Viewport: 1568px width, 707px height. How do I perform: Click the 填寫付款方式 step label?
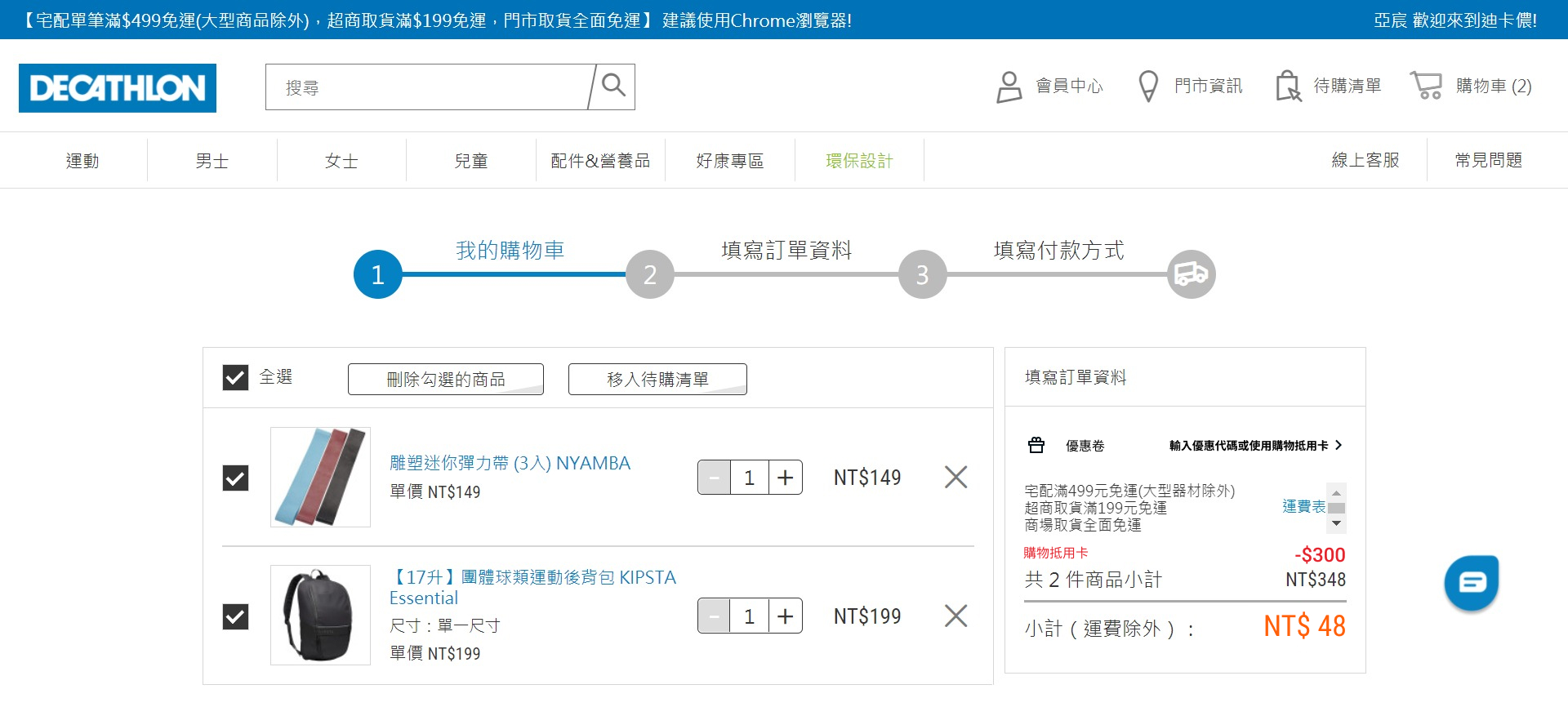tap(1058, 250)
